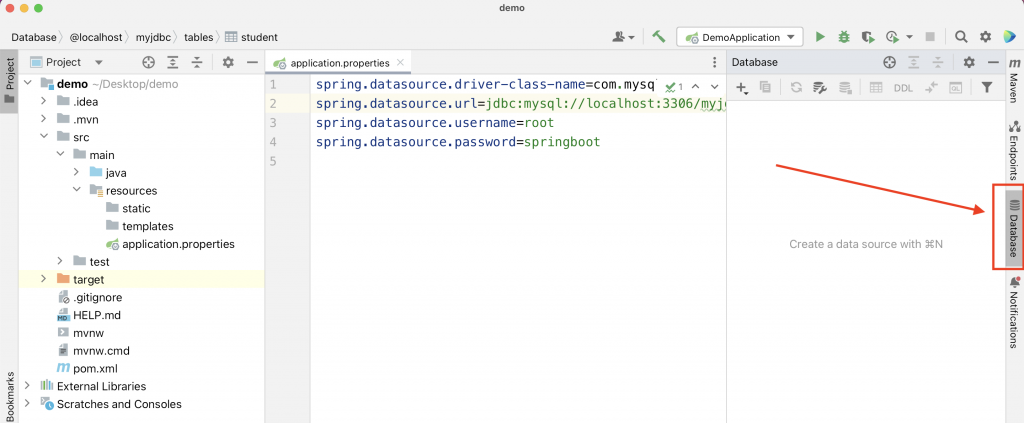Open the Code With Me user dropdown
Screen dimensions: 1024x423
[x=624, y=37]
